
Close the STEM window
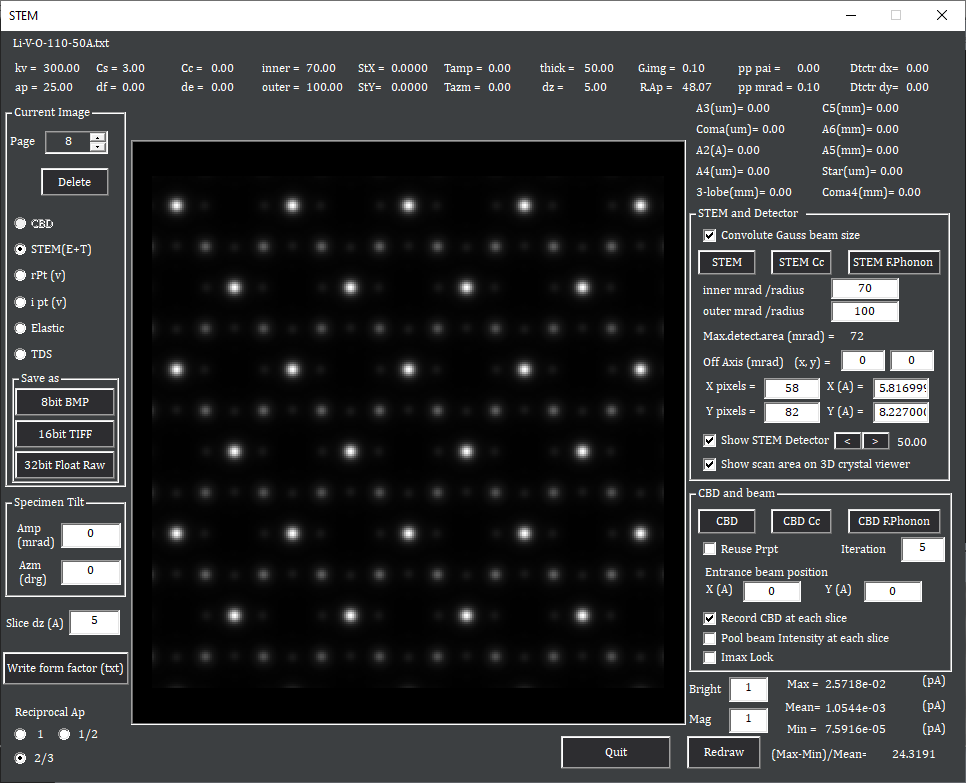click(x=942, y=15)
